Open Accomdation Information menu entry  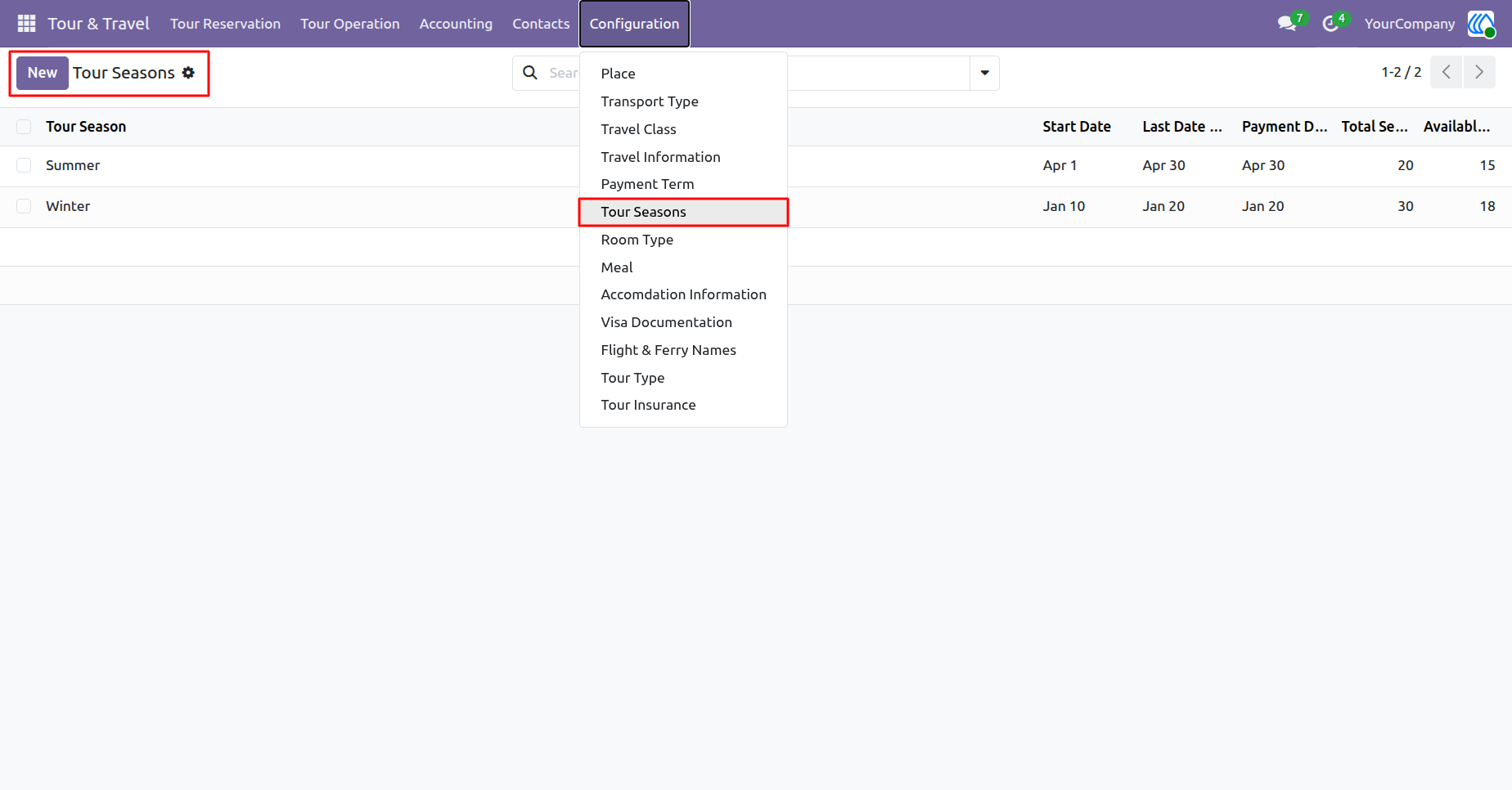pyautogui.click(x=683, y=294)
